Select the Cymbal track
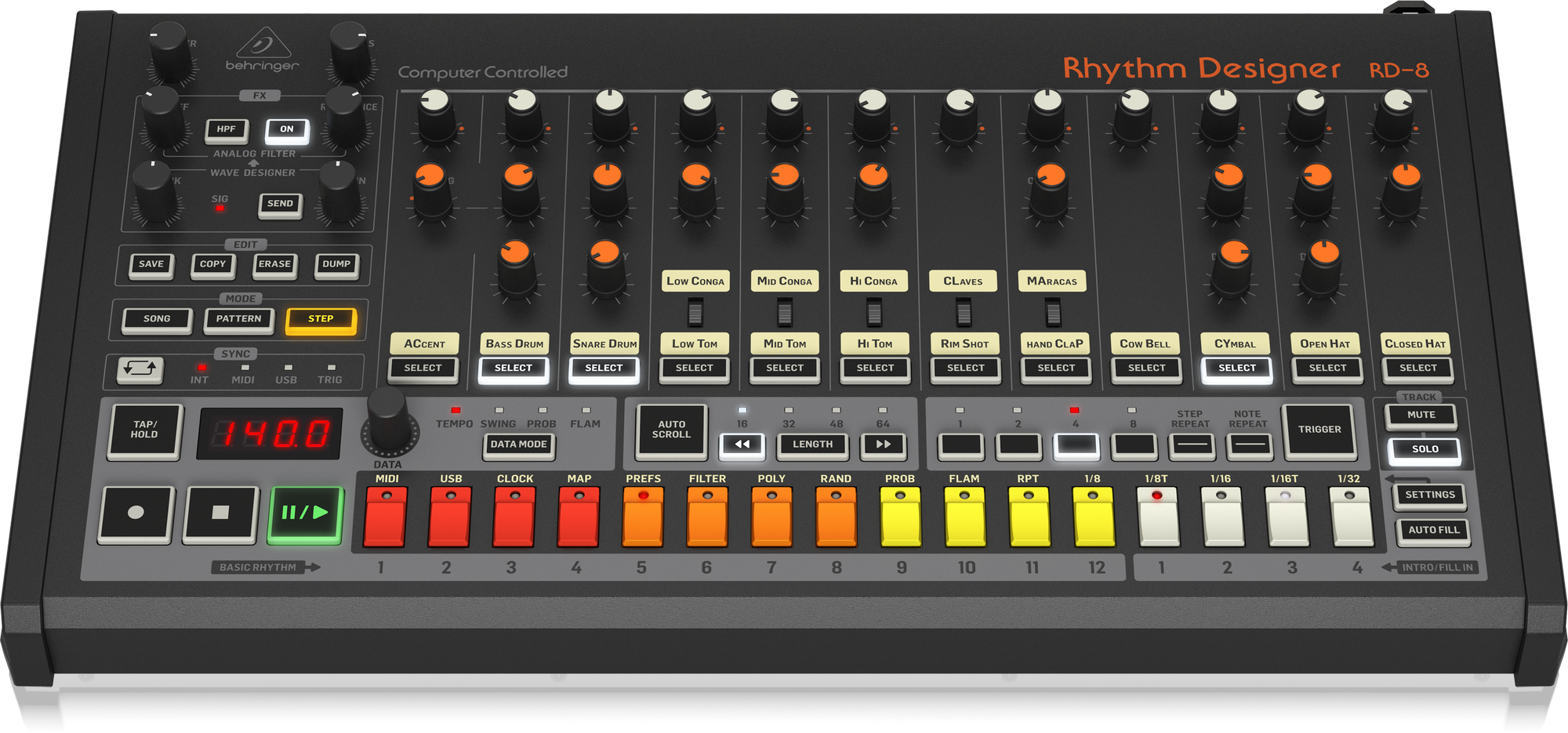Screen dimensions: 1568x733 click(x=1237, y=368)
